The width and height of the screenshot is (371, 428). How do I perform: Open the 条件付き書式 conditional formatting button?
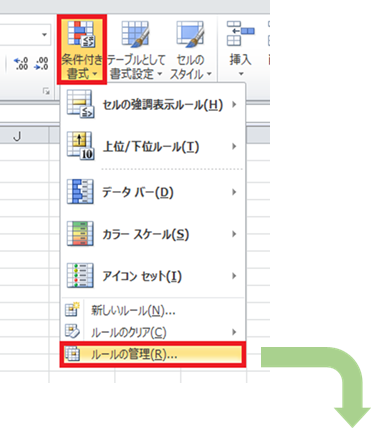point(82,49)
